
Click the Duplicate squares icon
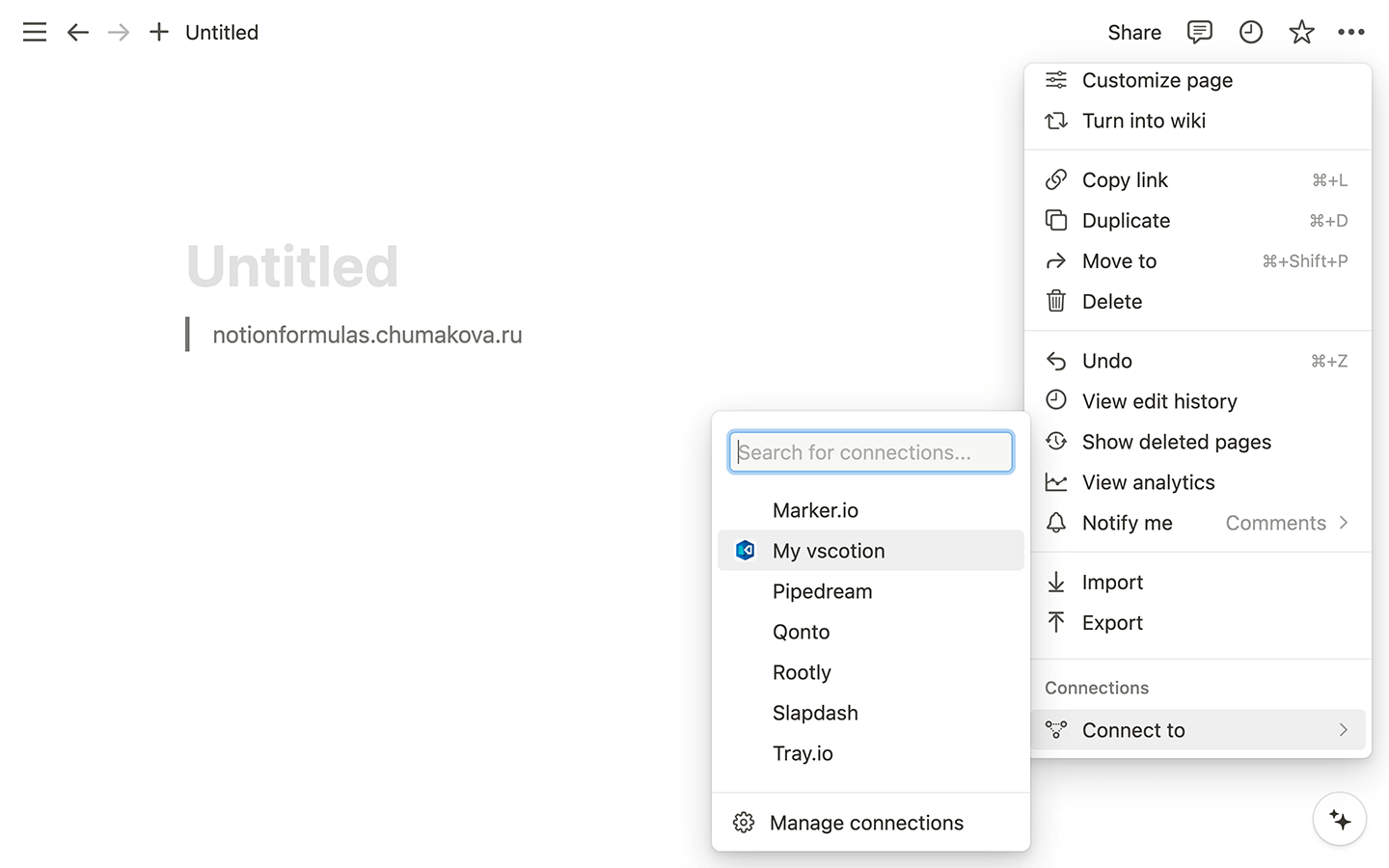(x=1056, y=221)
